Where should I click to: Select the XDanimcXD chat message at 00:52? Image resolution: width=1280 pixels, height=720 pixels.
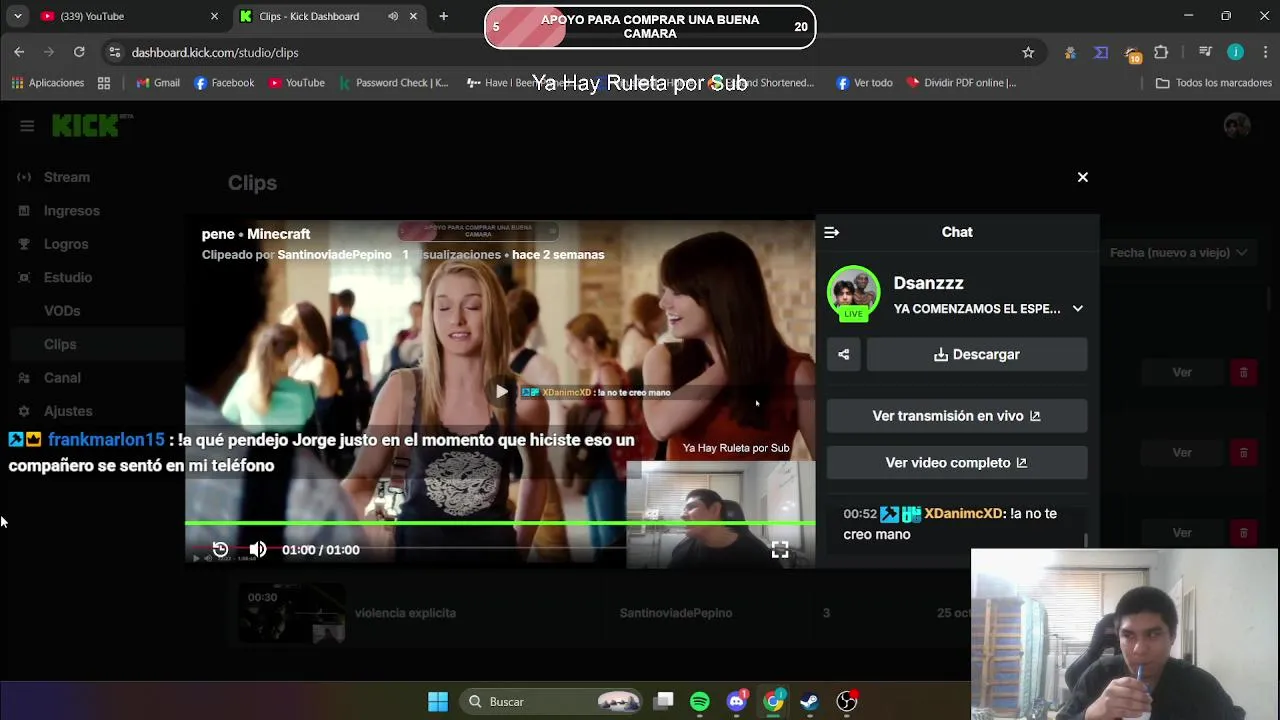955,524
